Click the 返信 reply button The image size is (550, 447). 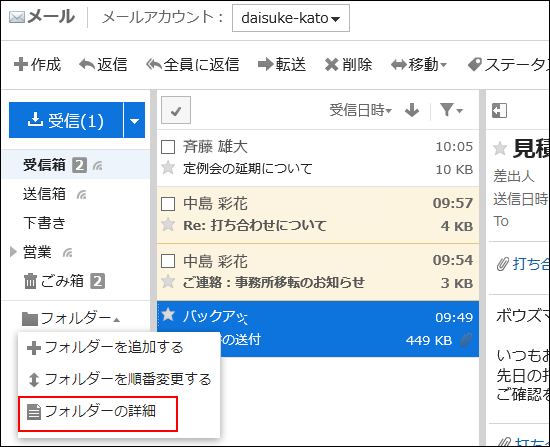[x=103, y=65]
